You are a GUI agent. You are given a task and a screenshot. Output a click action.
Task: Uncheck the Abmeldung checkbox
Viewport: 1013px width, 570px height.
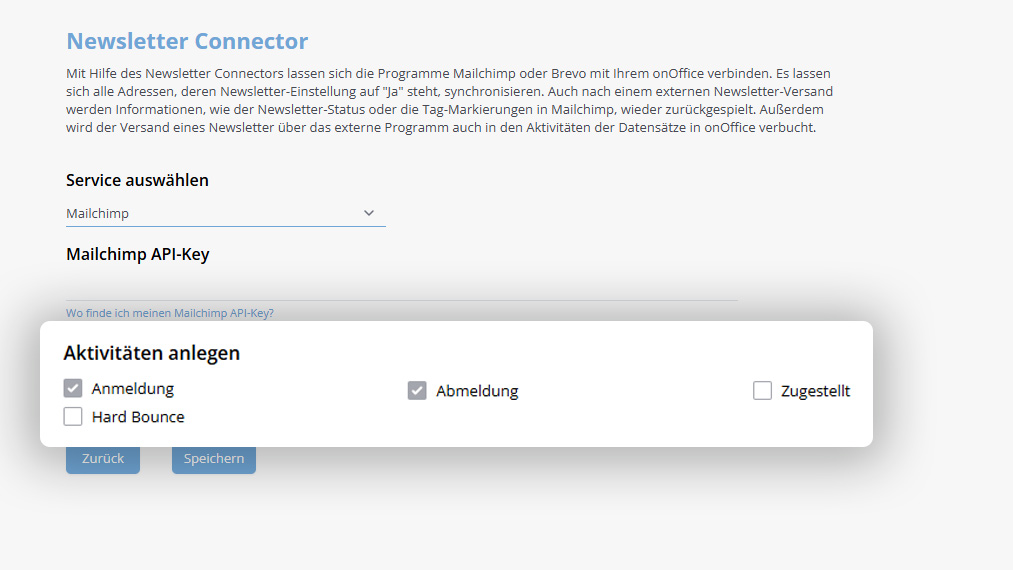tap(417, 391)
